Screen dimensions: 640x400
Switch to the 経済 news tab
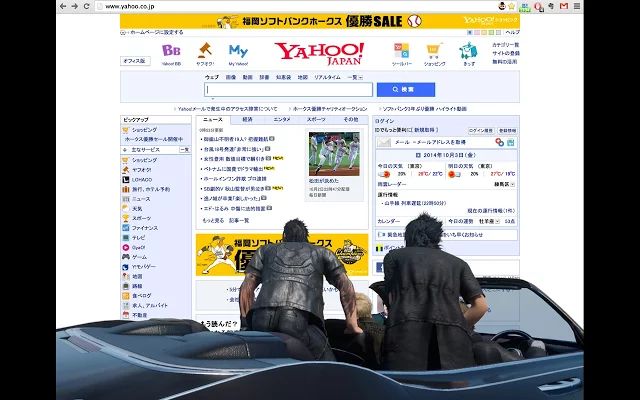pos(247,120)
